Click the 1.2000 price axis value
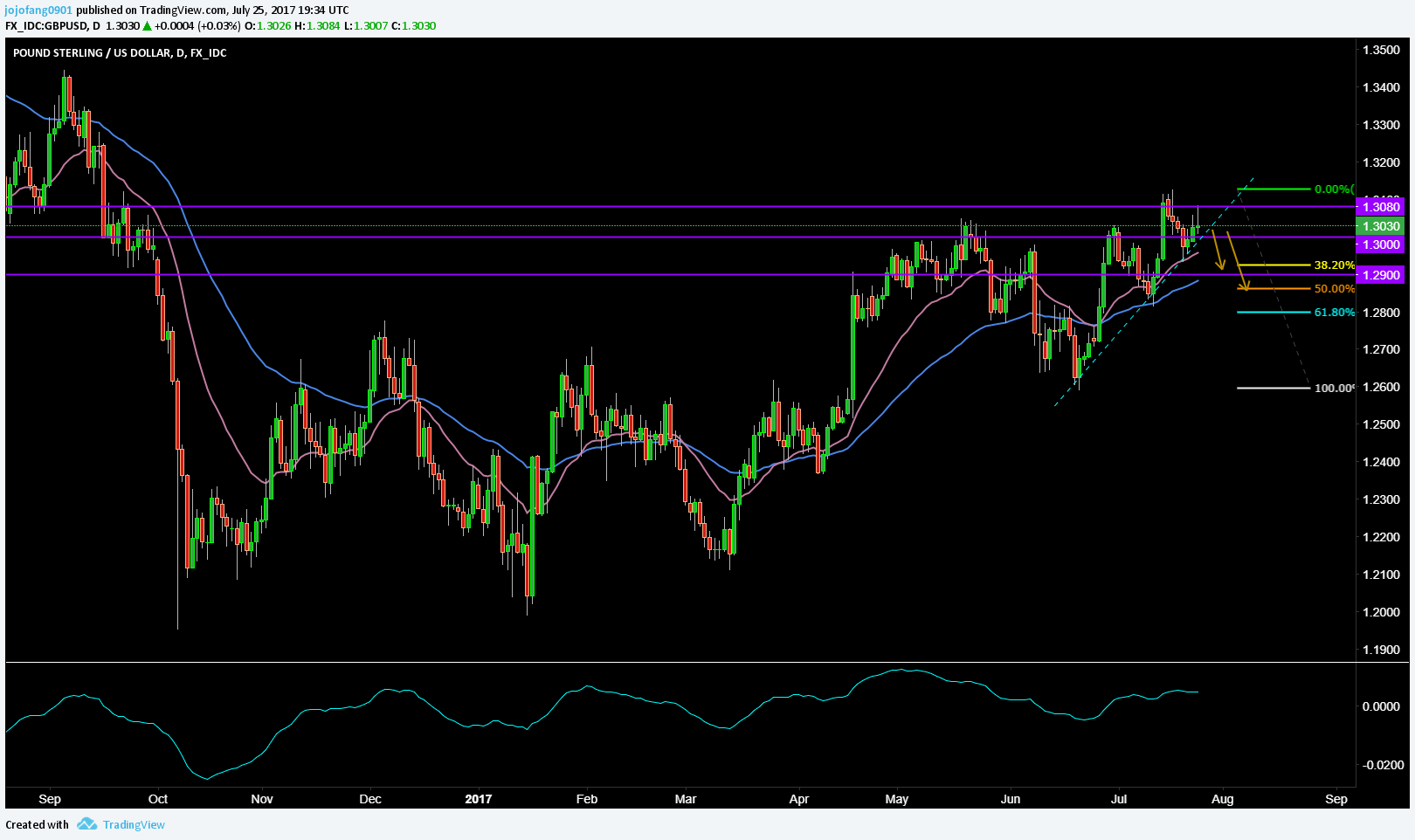The width and height of the screenshot is (1415, 840). 1381,612
